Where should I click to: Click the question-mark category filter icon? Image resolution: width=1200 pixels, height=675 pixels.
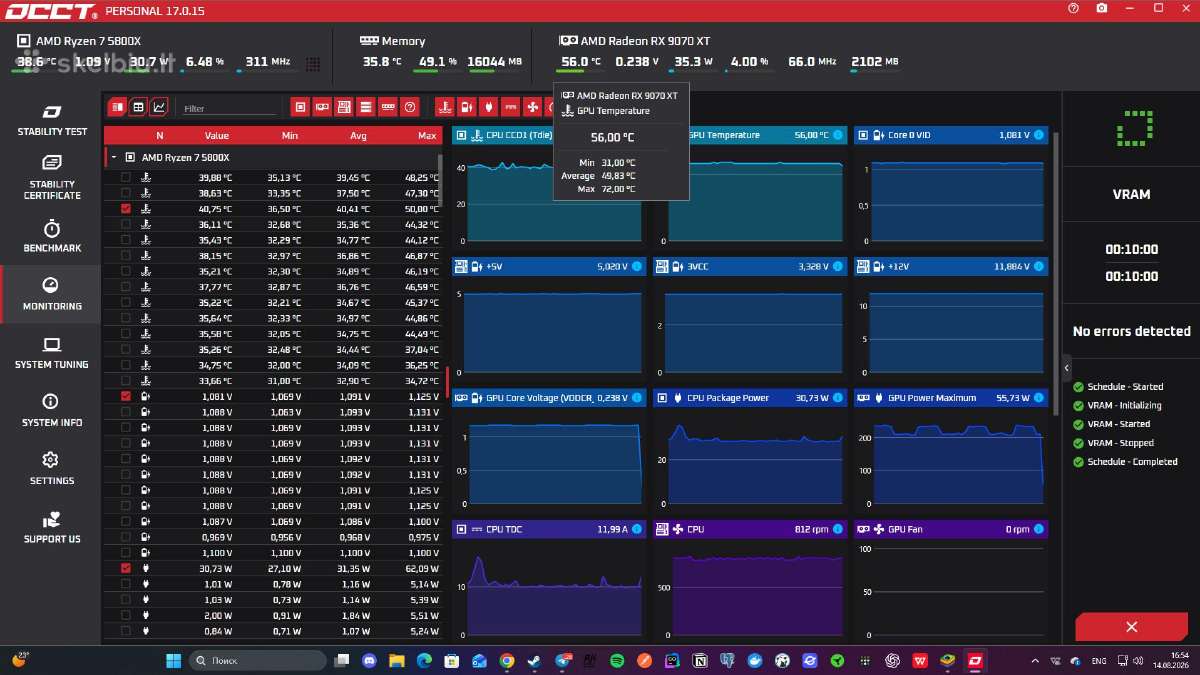tap(409, 107)
